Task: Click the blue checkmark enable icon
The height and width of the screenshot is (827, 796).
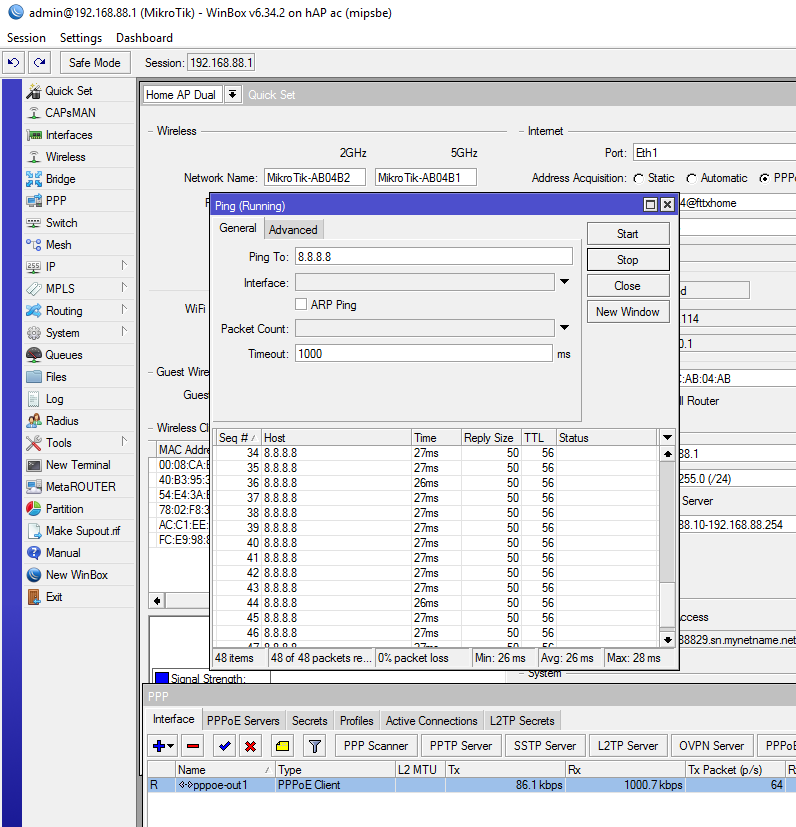Action: (x=225, y=745)
